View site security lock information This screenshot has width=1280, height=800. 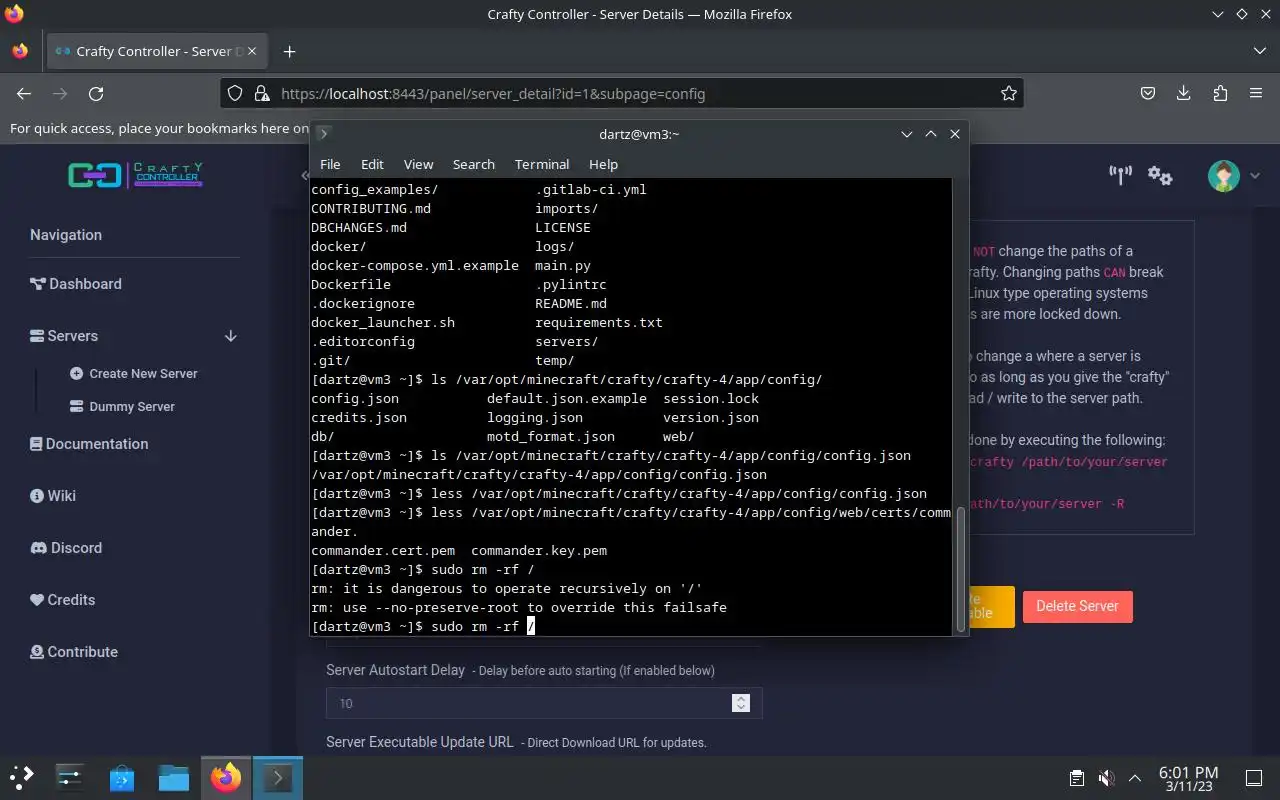click(262, 93)
